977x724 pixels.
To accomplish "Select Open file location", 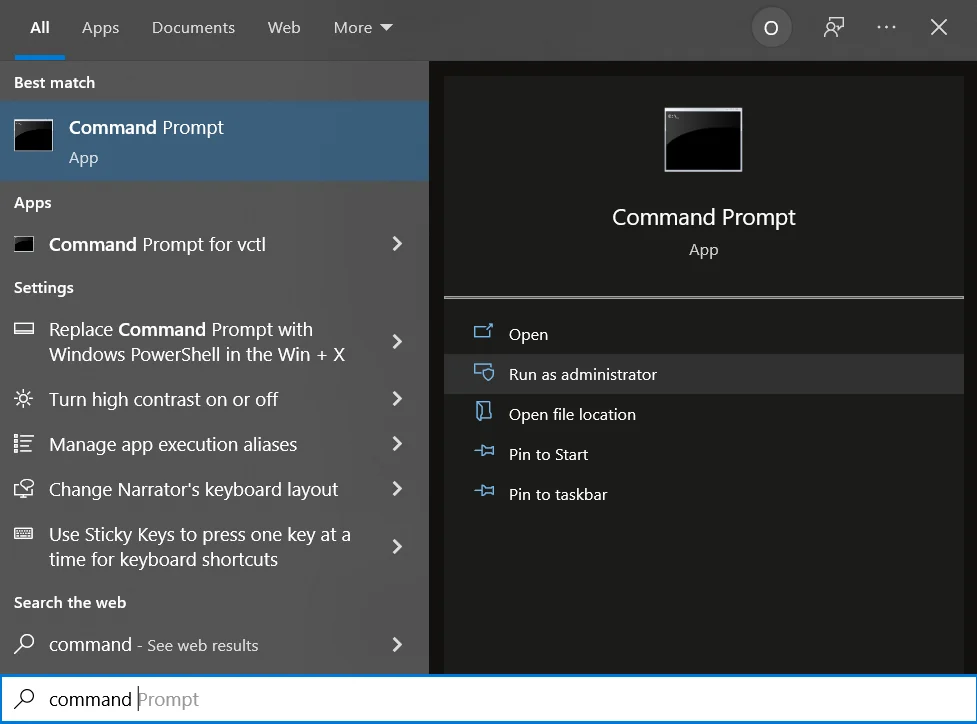I will click(x=703, y=414).
